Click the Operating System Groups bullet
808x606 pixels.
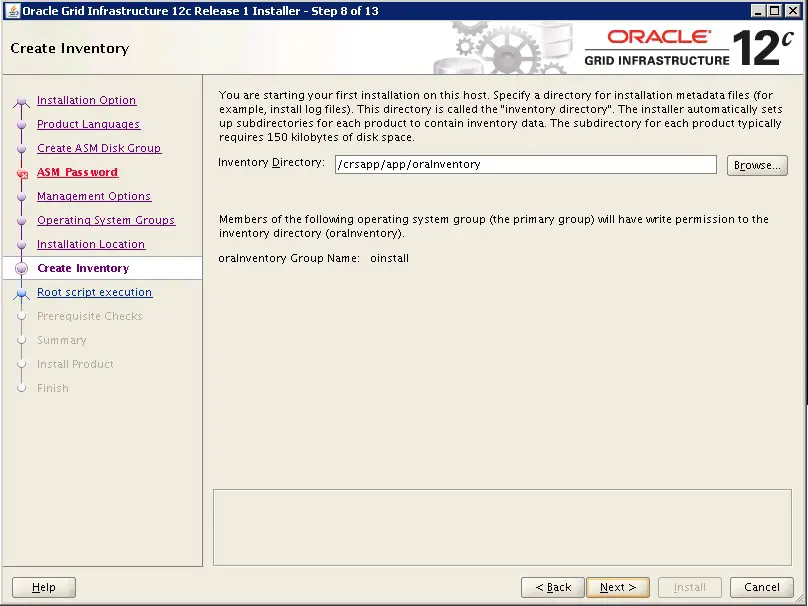click(22, 221)
